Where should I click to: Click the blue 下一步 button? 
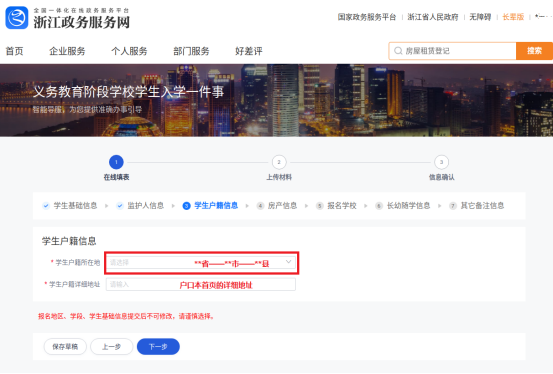(158, 346)
